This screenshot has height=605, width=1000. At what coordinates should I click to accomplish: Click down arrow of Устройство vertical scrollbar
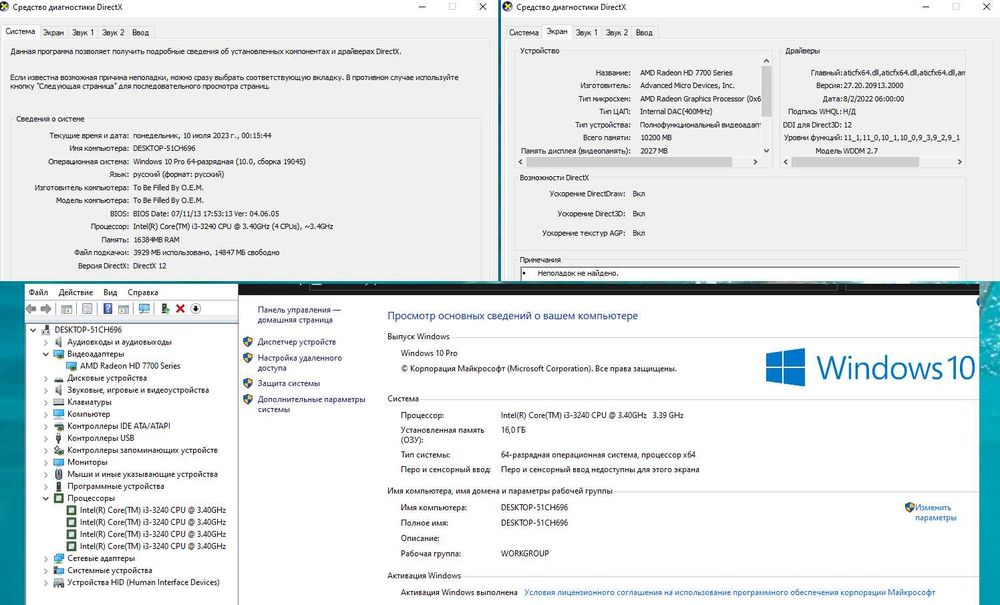point(767,151)
